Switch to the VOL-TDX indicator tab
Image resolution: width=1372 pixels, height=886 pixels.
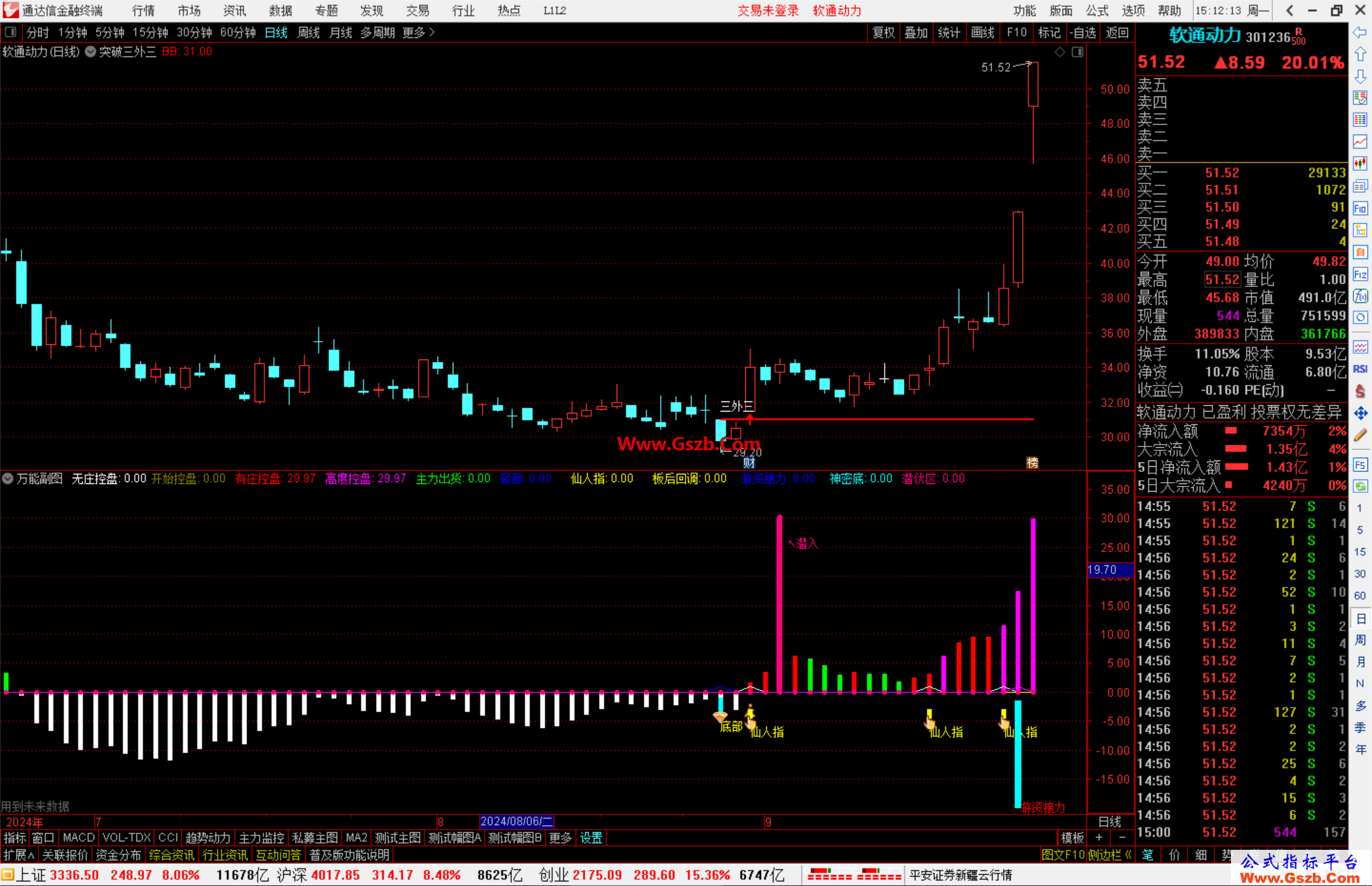pos(127,838)
